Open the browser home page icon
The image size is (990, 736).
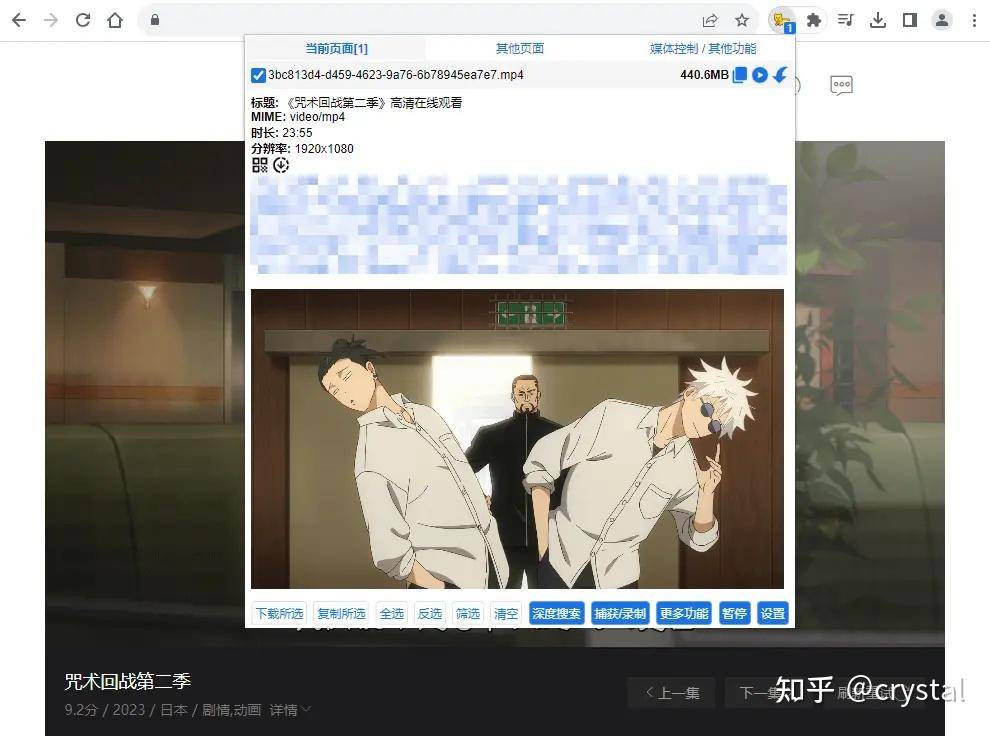[115, 20]
